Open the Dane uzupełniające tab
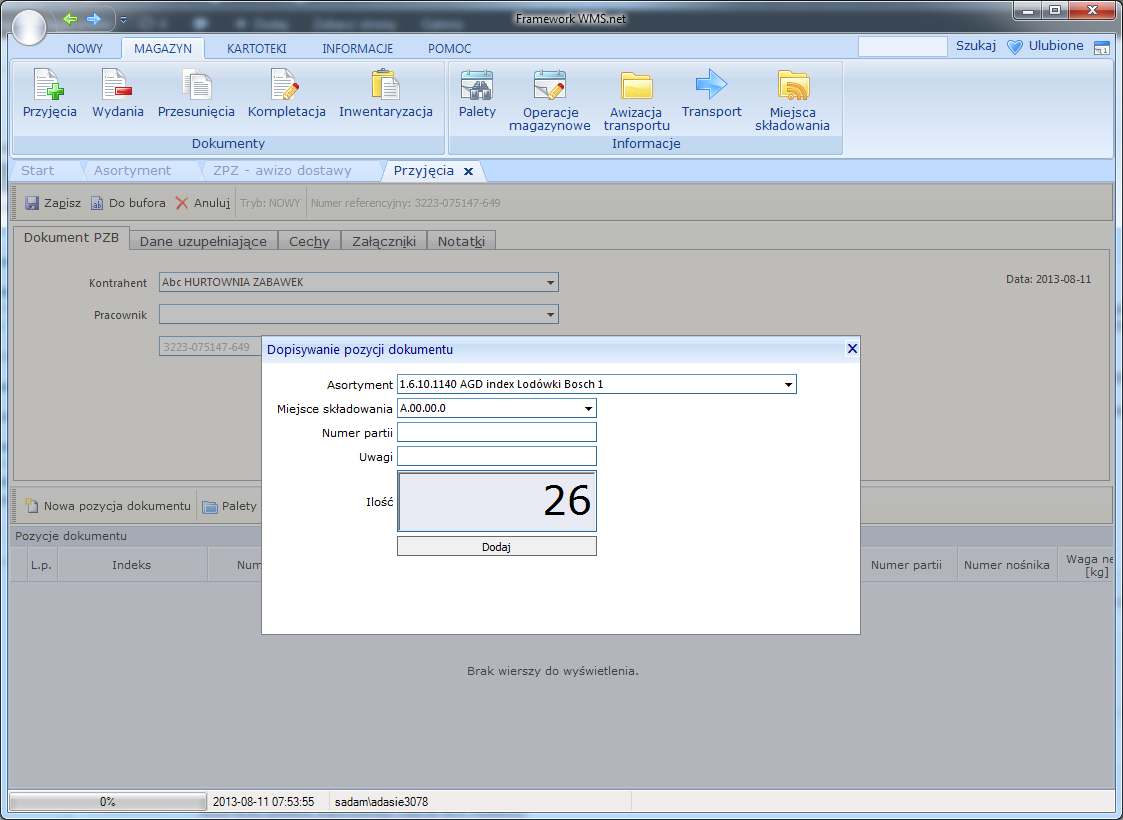This screenshot has width=1123, height=820. click(x=203, y=241)
